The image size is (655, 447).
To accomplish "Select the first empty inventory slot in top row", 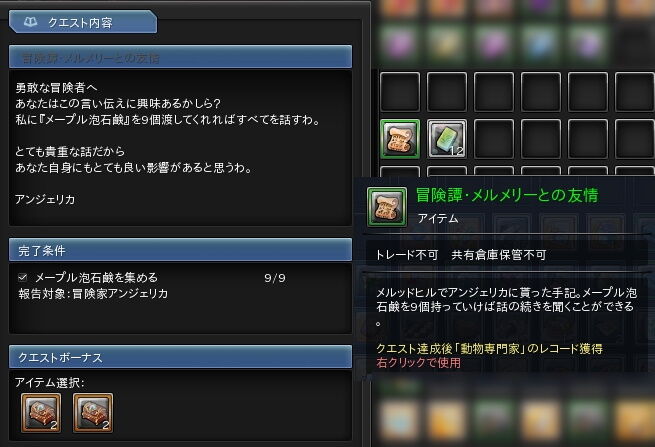I will coord(400,91).
